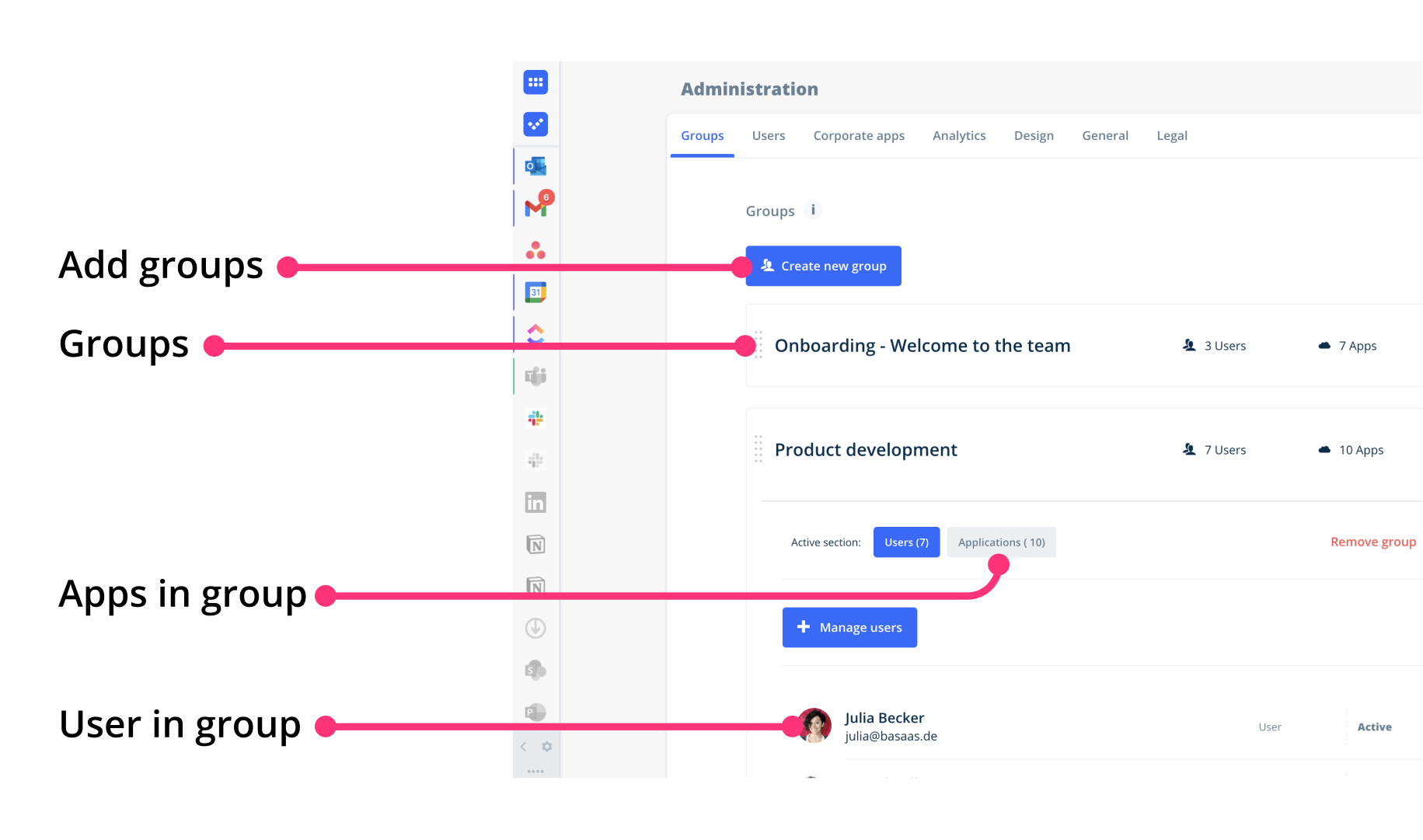The width and height of the screenshot is (1423, 840).
Task: Click the more-dots handle below sidebar settings
Action: [535, 772]
